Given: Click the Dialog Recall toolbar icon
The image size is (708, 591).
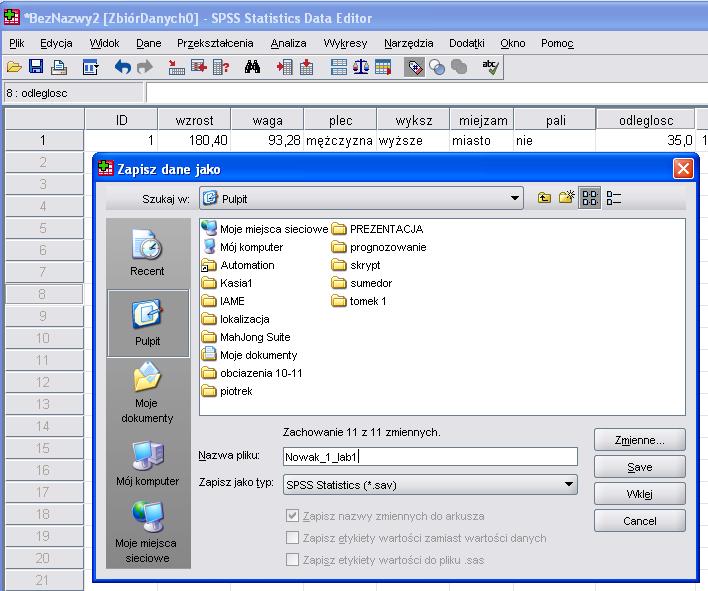Looking at the screenshot, I should tap(91, 67).
